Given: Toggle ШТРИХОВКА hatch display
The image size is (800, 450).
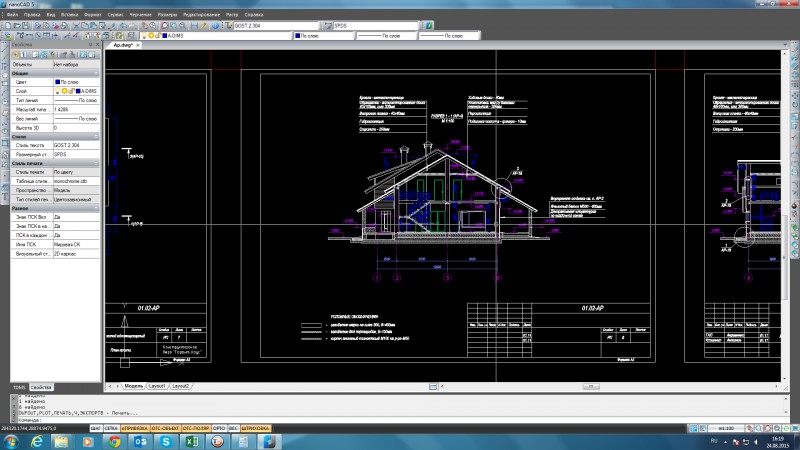Looking at the screenshot, I should point(255,428).
